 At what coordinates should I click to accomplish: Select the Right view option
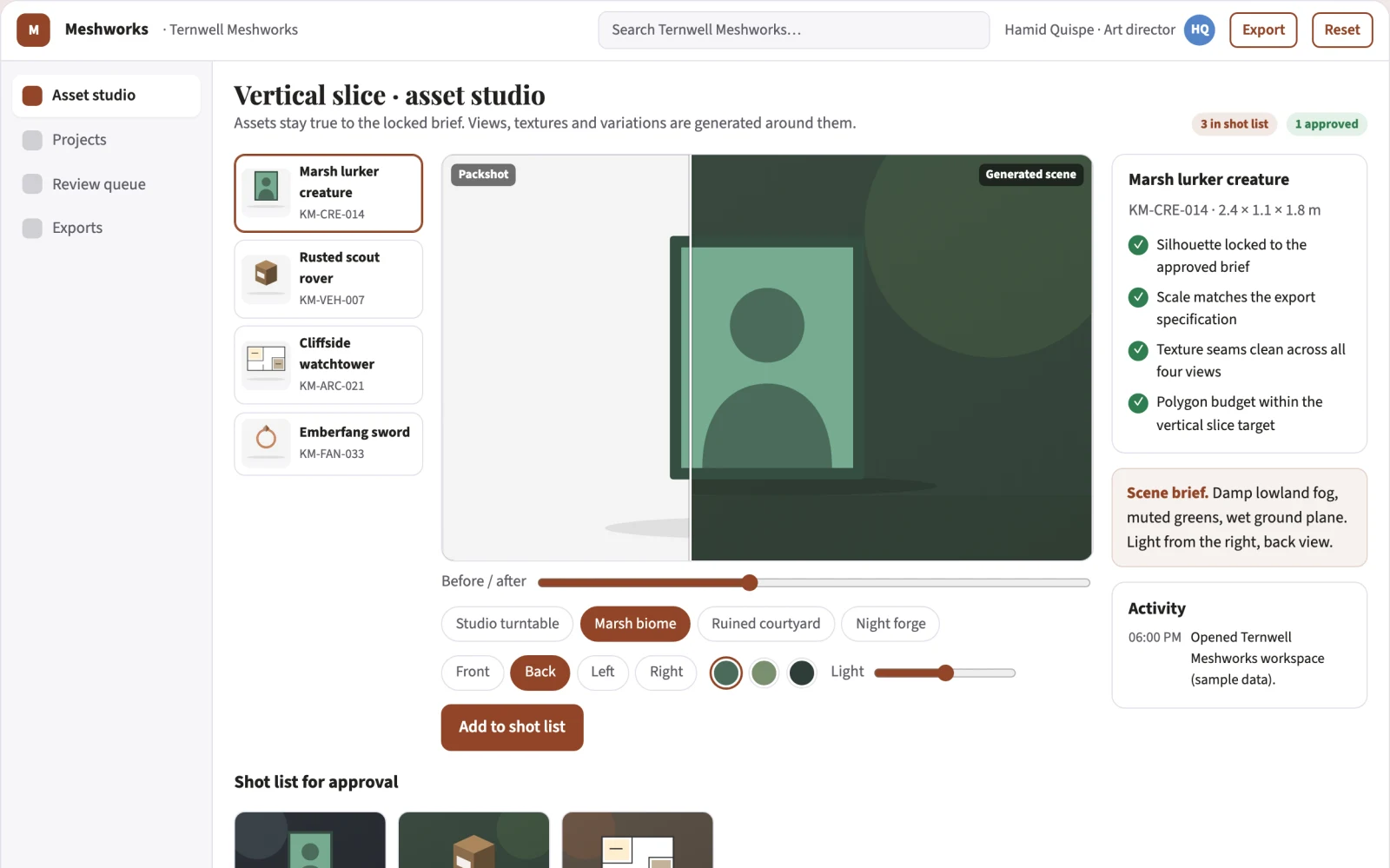666,673
